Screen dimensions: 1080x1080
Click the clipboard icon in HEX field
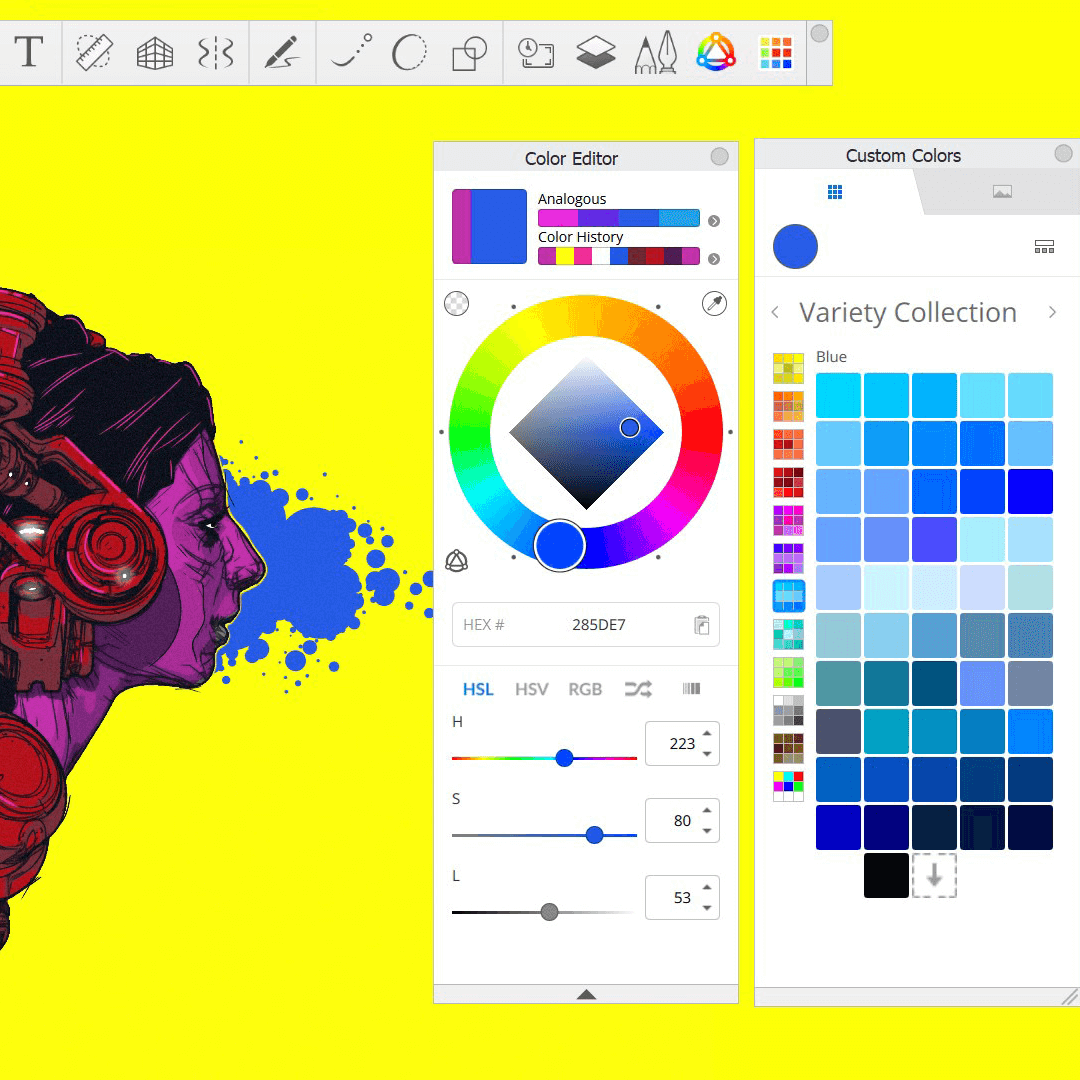tap(702, 625)
